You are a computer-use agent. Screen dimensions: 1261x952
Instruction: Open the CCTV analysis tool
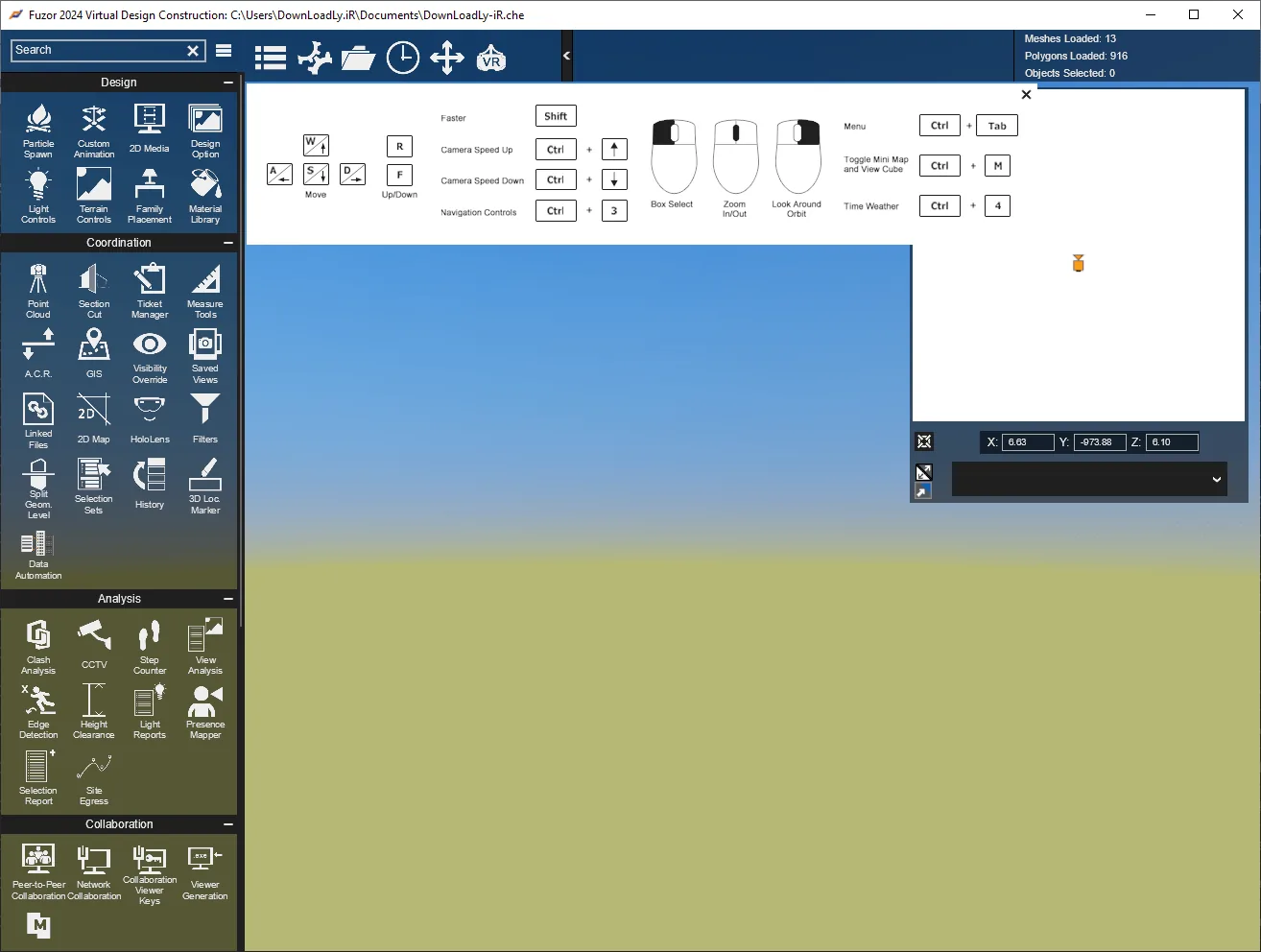pyautogui.click(x=94, y=644)
